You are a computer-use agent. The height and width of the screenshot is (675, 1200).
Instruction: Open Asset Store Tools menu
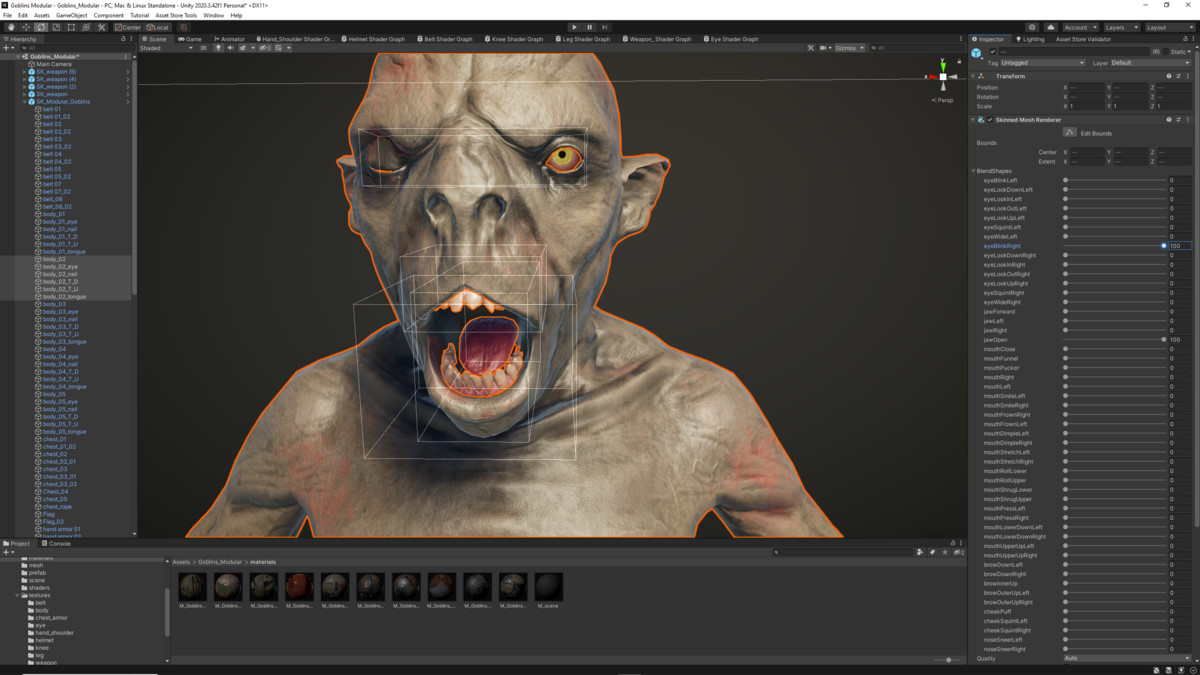point(176,15)
